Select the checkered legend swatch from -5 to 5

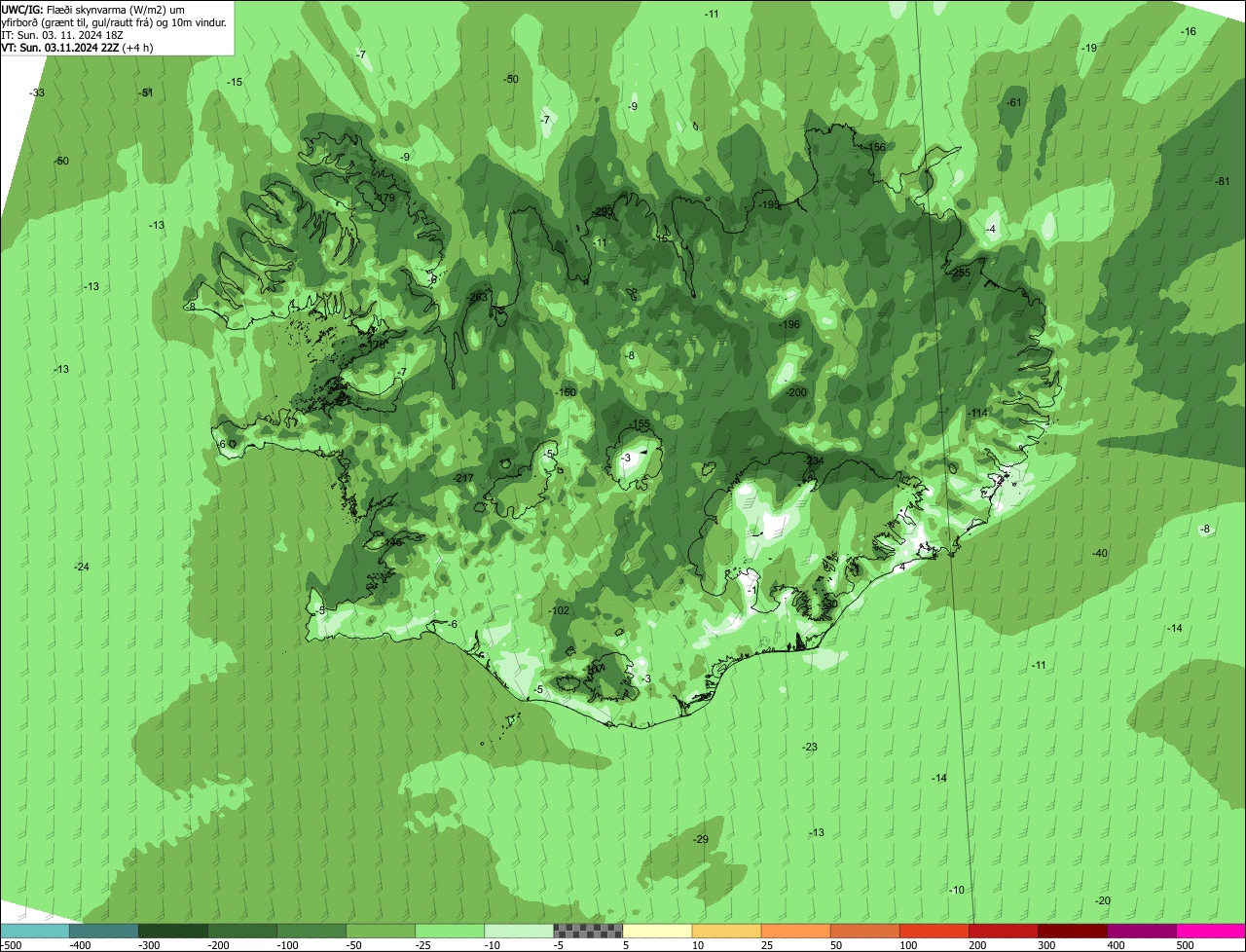pyautogui.click(x=588, y=931)
